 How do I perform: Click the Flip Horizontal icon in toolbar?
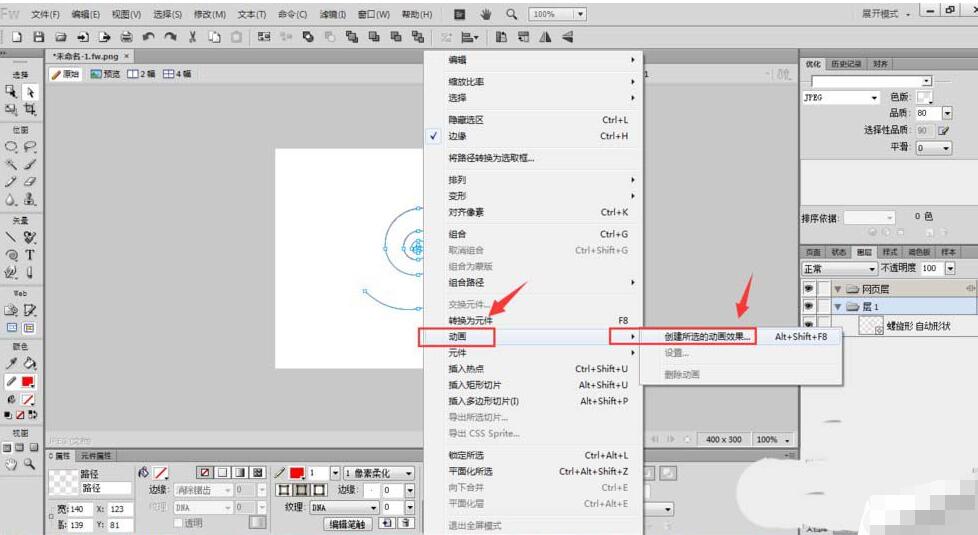click(546, 37)
